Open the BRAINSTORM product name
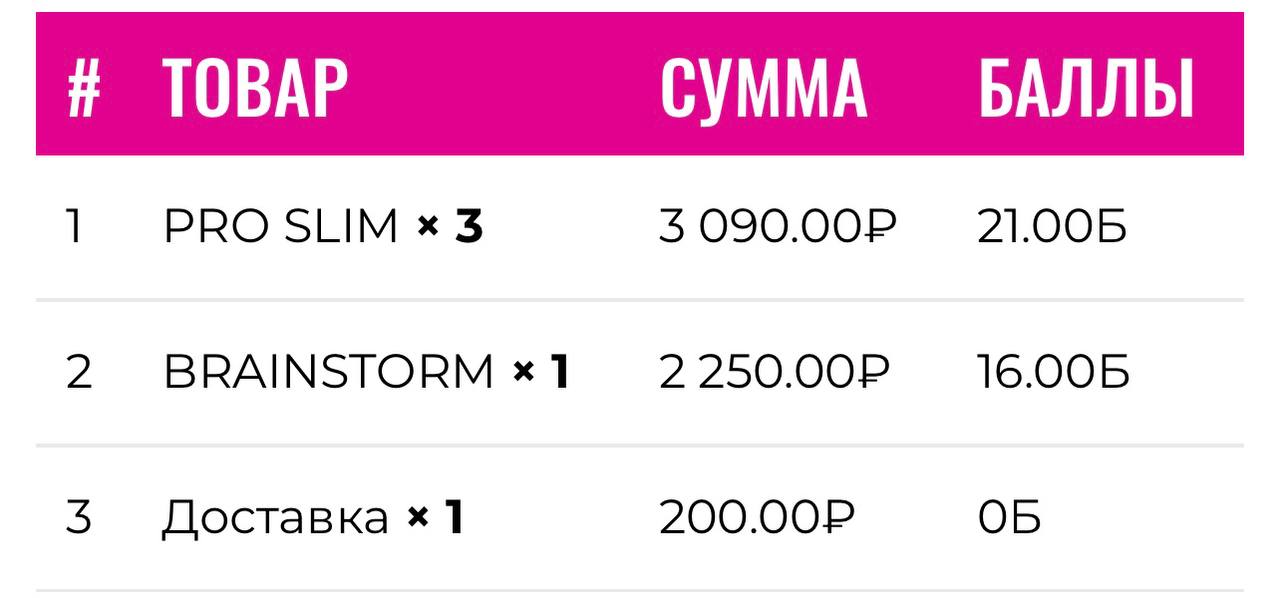Screen dimensions: 1280x598 click(329, 373)
